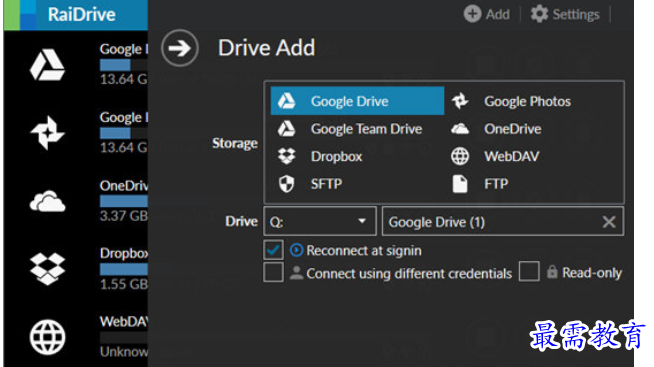The image size is (654, 367).
Task: Enable Connect using different credentials
Action: pos(273,272)
